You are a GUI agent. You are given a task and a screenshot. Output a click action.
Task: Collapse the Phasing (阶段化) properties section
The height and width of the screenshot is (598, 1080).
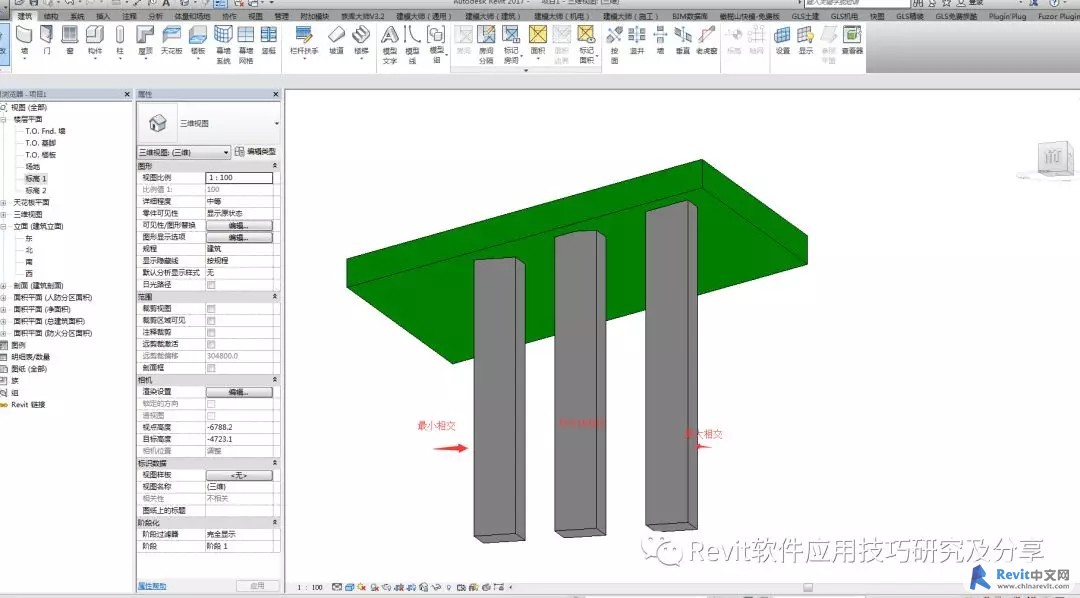(x=275, y=523)
